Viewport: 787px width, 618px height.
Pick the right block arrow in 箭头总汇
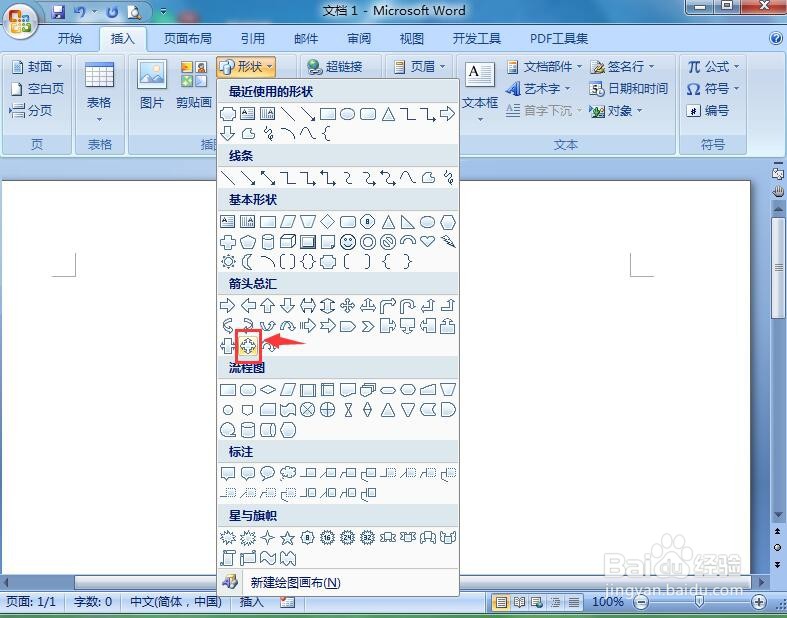[227, 305]
